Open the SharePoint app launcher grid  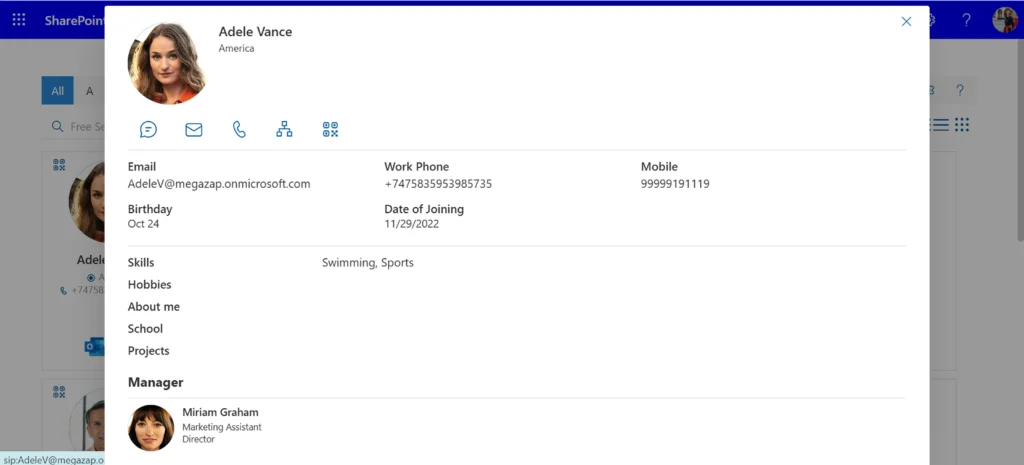[x=19, y=20]
